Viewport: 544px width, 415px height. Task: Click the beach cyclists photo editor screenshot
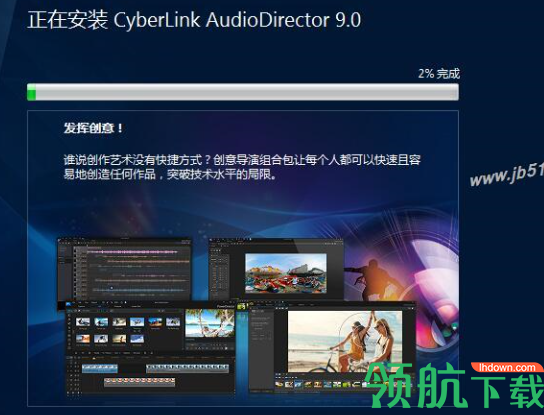(331, 348)
